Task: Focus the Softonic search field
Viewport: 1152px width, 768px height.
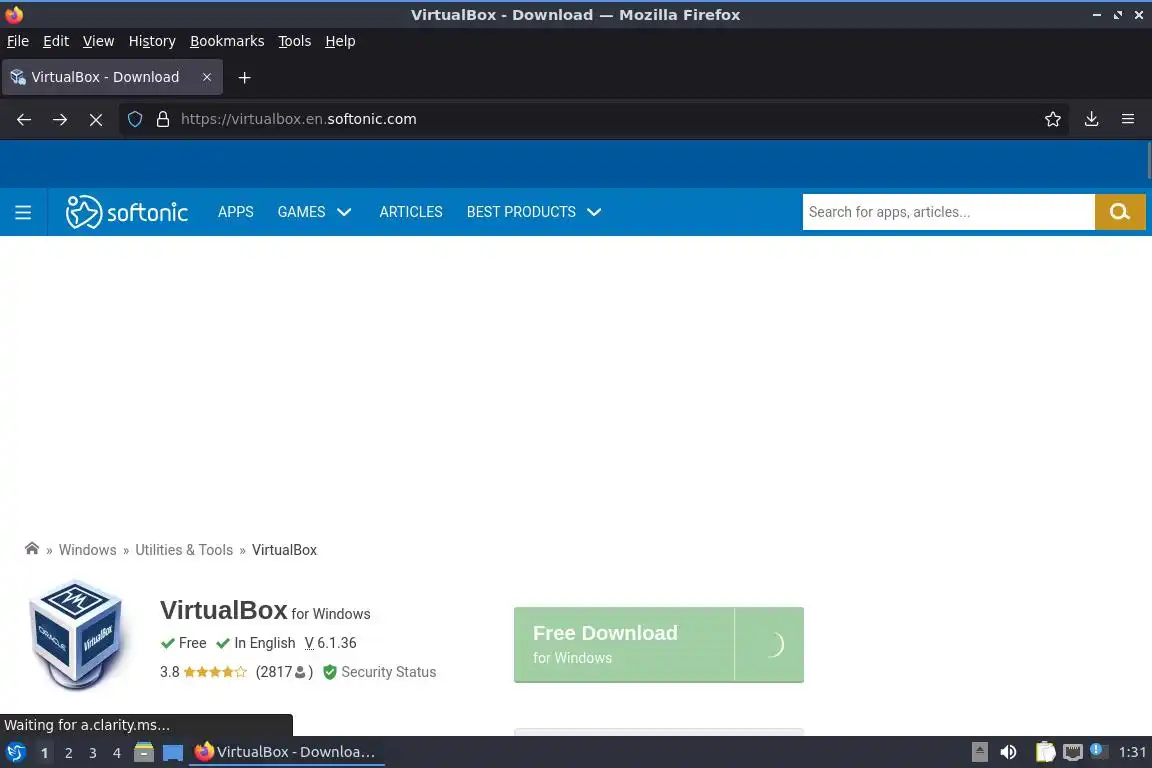Action: 948,212
